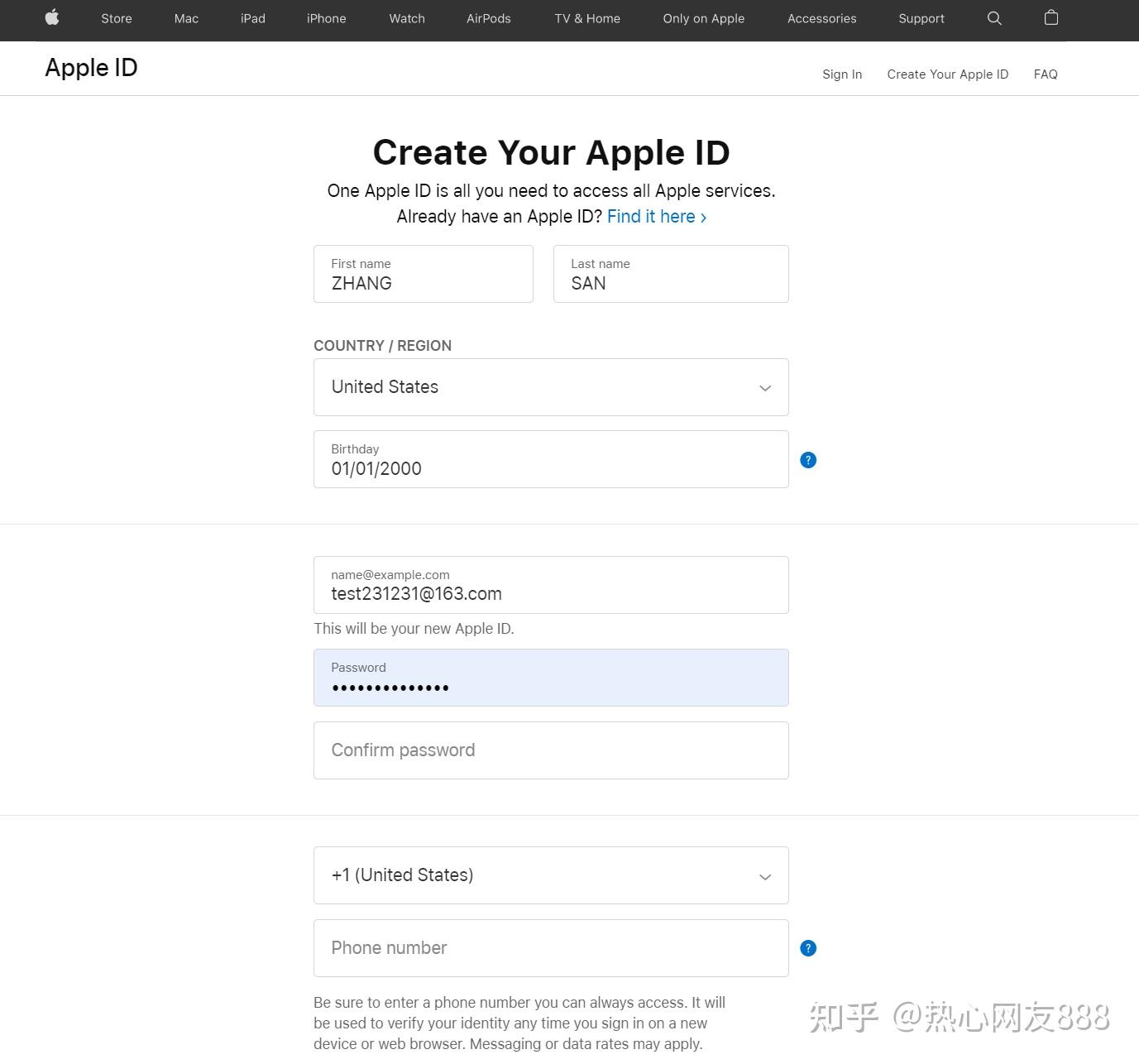Click the Watch menu entry
Image resolution: width=1139 pixels, height=1064 pixels.
[x=405, y=18]
